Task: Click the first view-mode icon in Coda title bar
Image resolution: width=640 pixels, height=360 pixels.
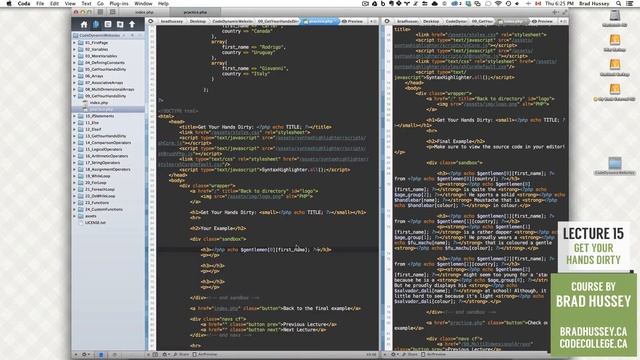Action: [x=100, y=12]
